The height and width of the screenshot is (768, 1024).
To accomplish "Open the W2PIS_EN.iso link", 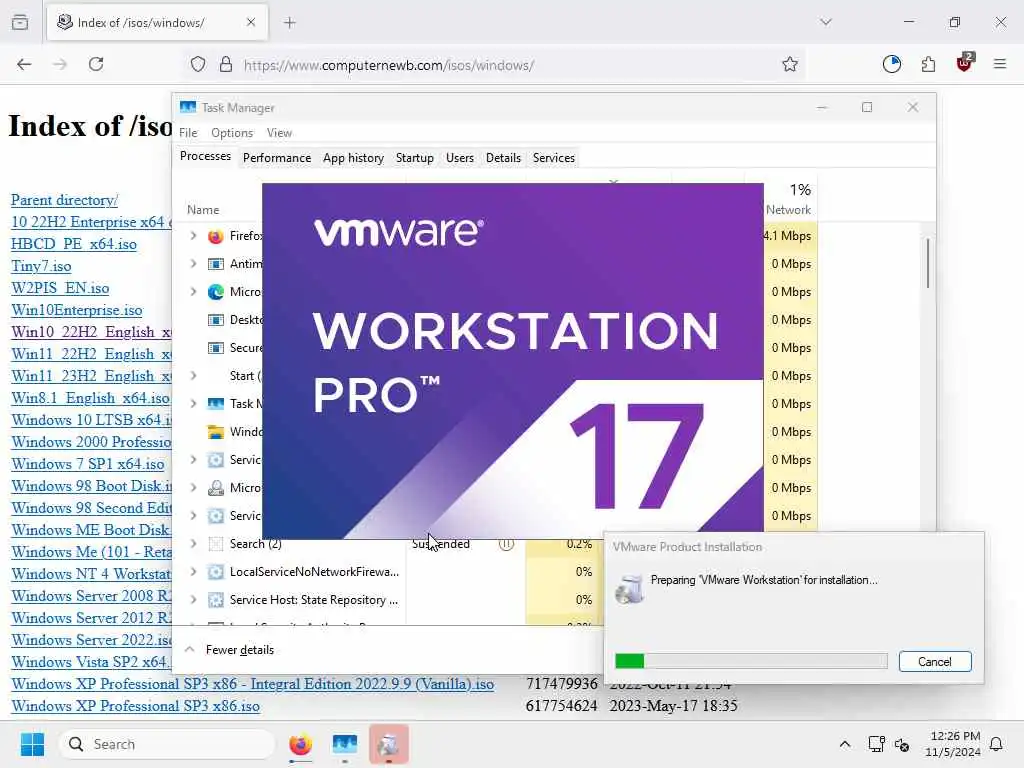I will point(60,288).
